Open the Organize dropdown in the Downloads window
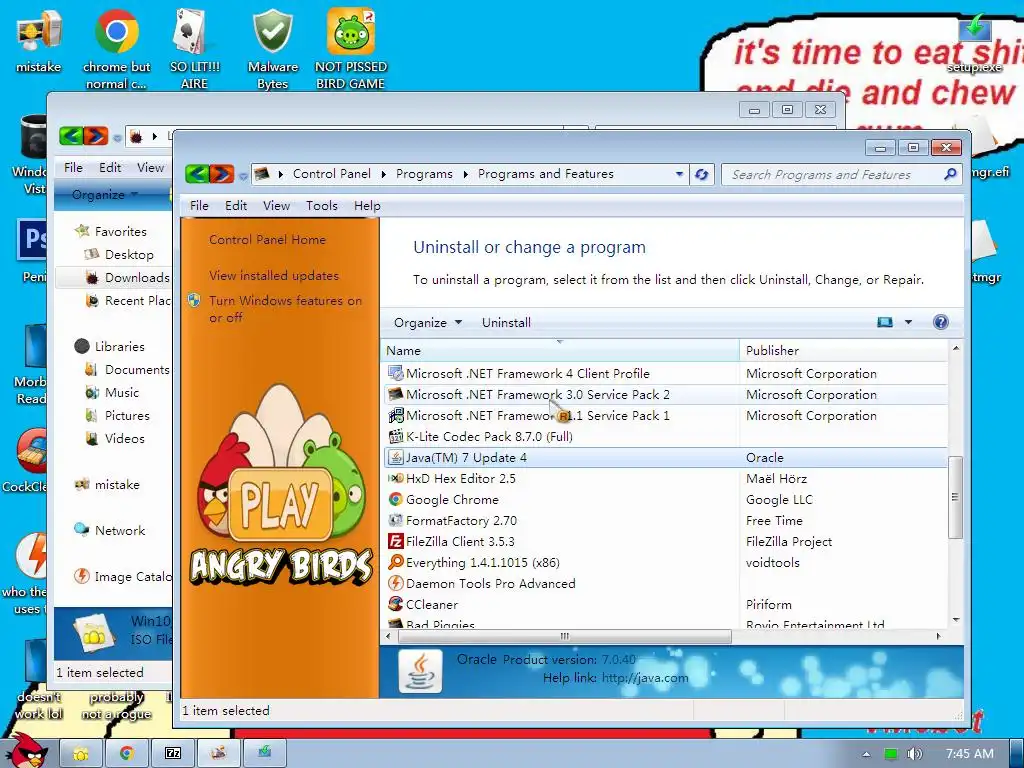This screenshot has width=1024, height=768. pos(104,195)
